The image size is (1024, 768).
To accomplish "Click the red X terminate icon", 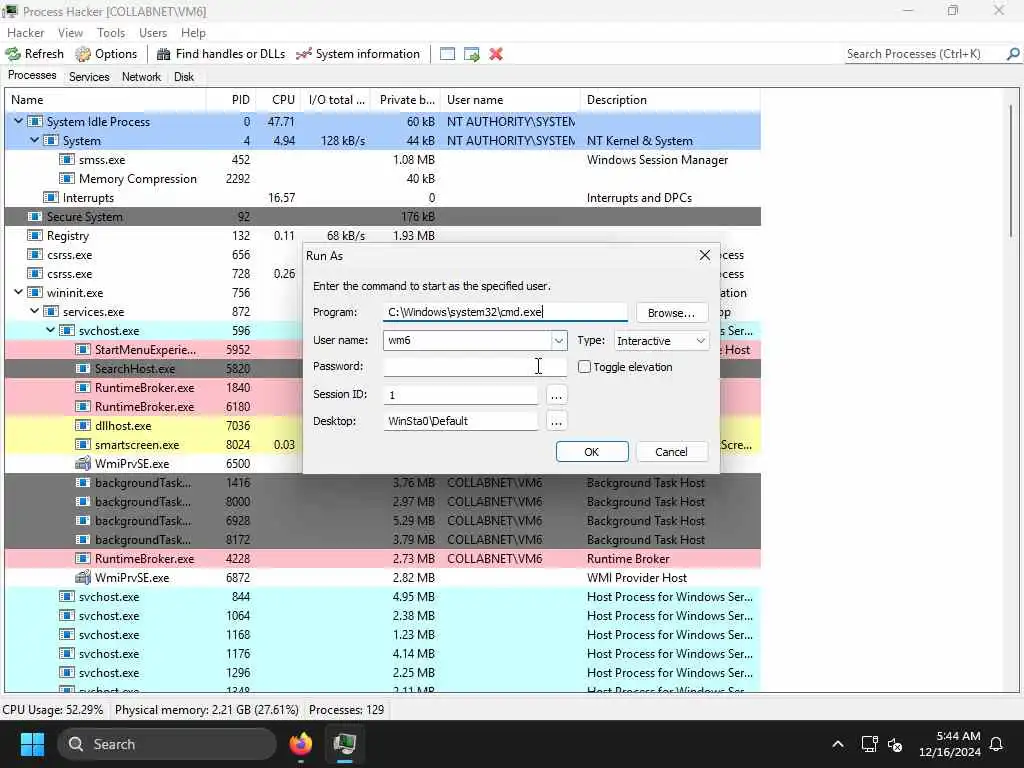I will tap(496, 54).
